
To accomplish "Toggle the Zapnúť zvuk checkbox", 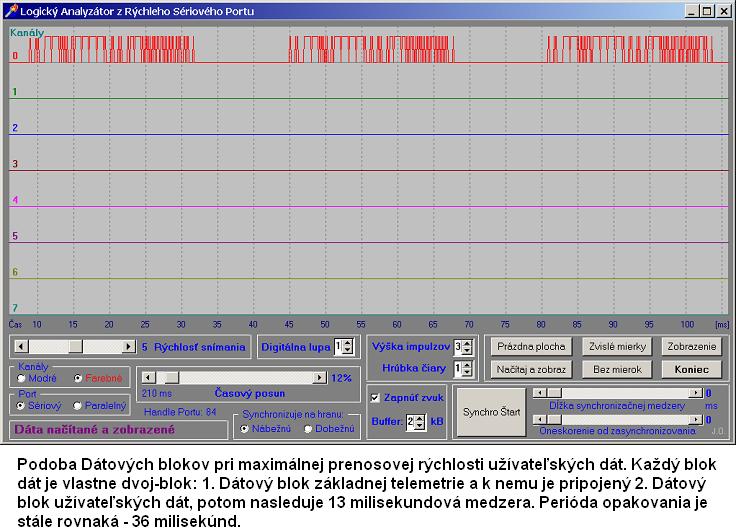I will tap(376, 397).
